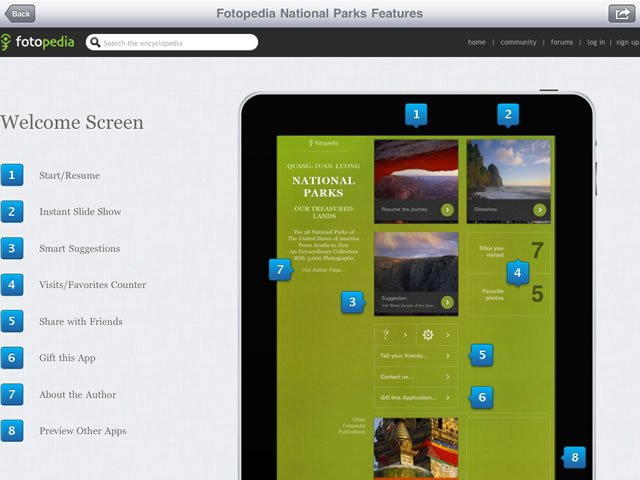Click the sign up link
Image resolution: width=640 pixels, height=480 pixels.
(628, 42)
